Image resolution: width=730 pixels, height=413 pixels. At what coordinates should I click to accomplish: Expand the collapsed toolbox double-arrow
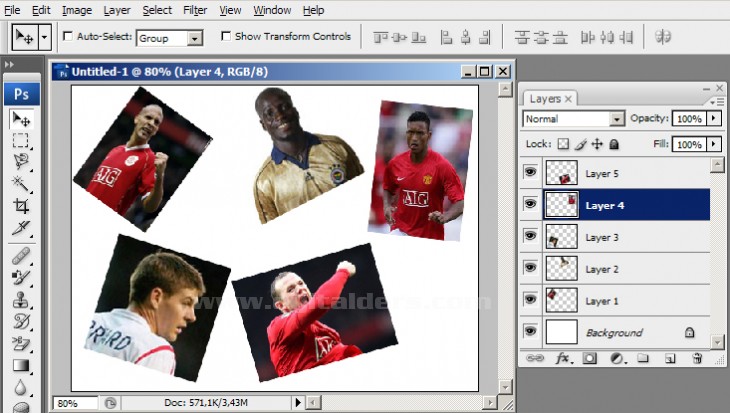pyautogui.click(x=9, y=64)
